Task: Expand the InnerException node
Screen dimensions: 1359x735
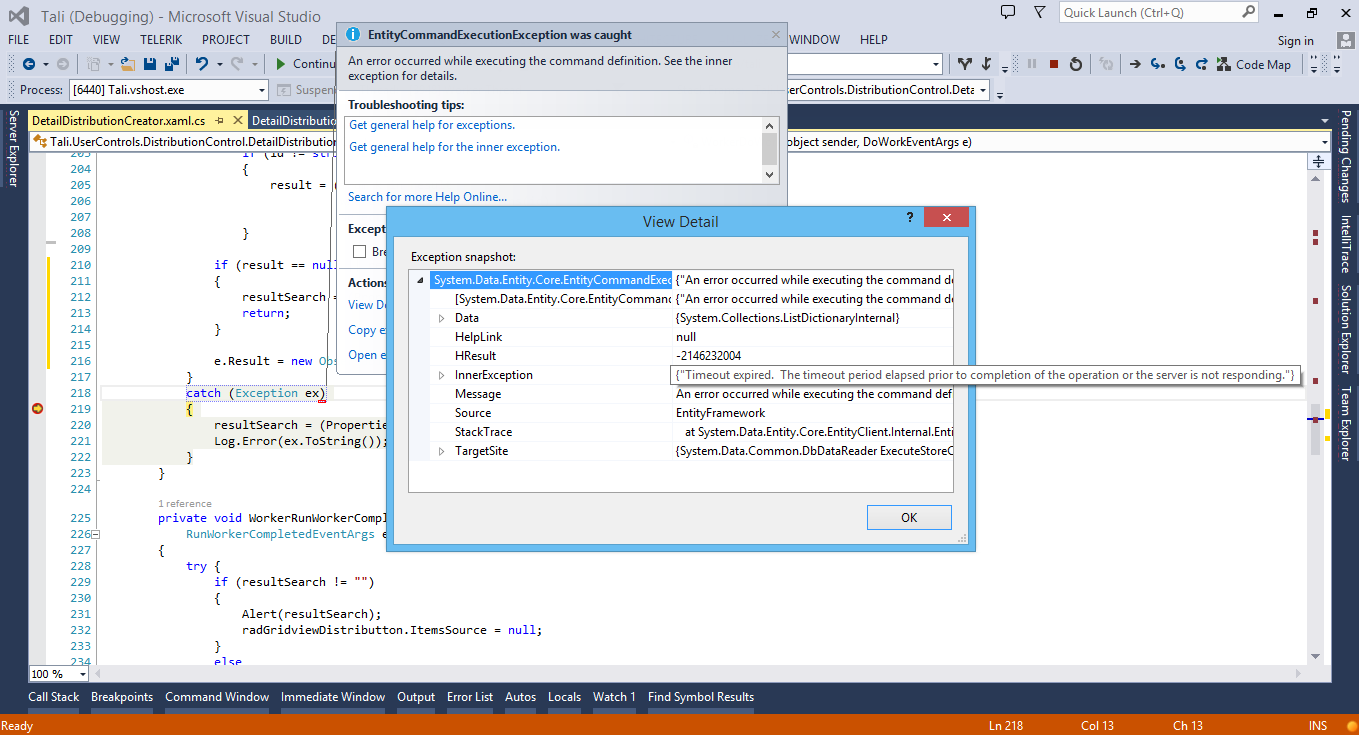Action: (x=442, y=375)
